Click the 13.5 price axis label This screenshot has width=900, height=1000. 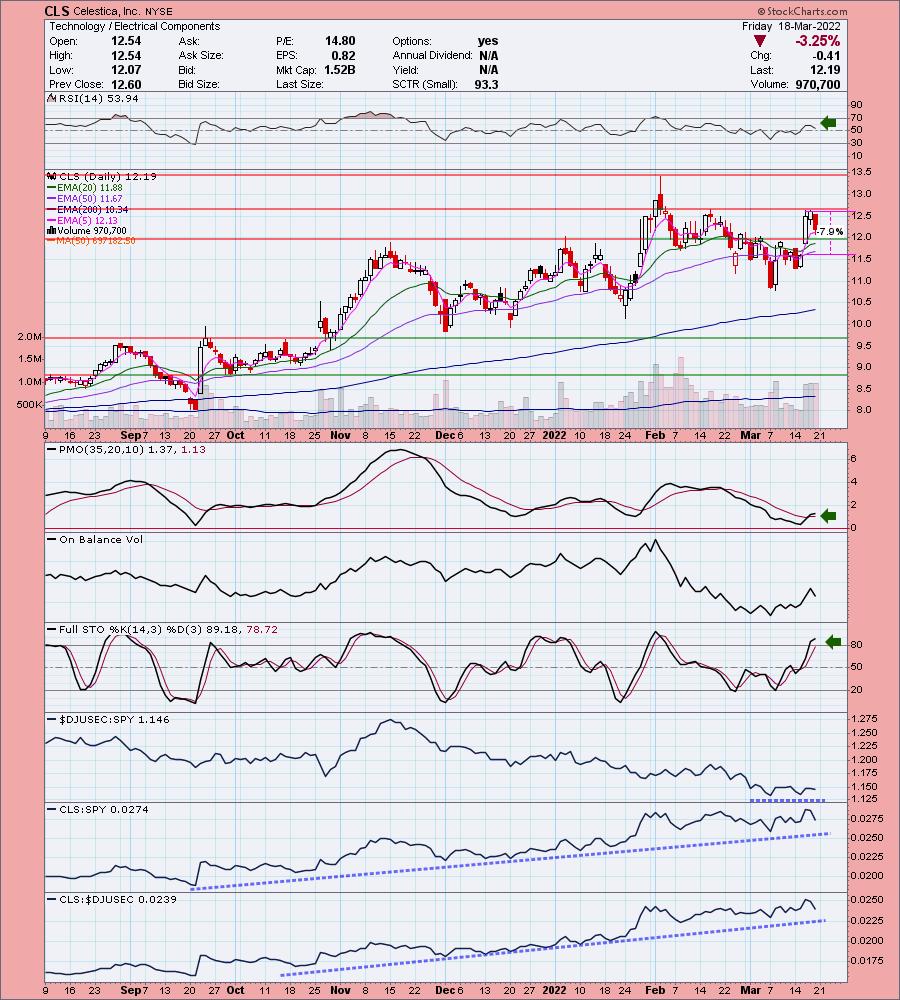tap(861, 172)
